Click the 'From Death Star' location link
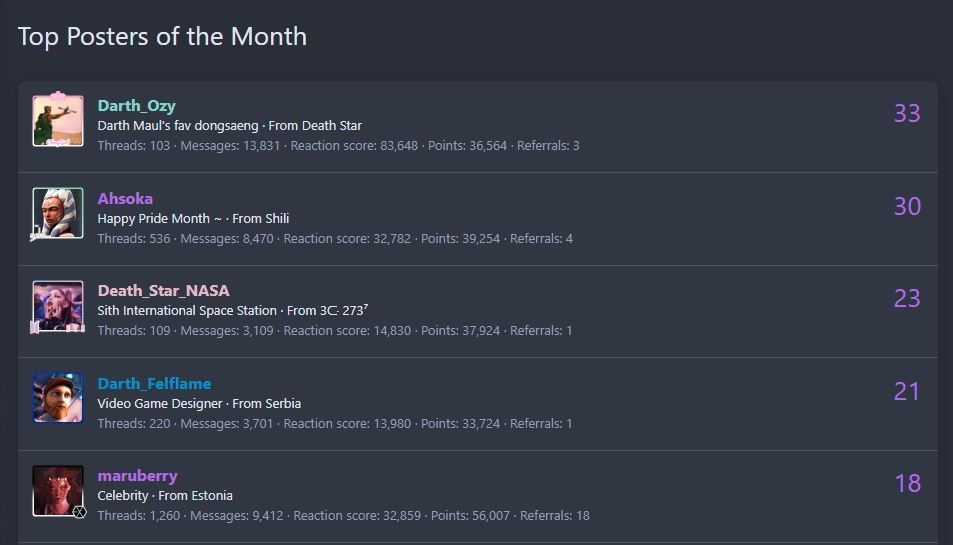 (315, 126)
